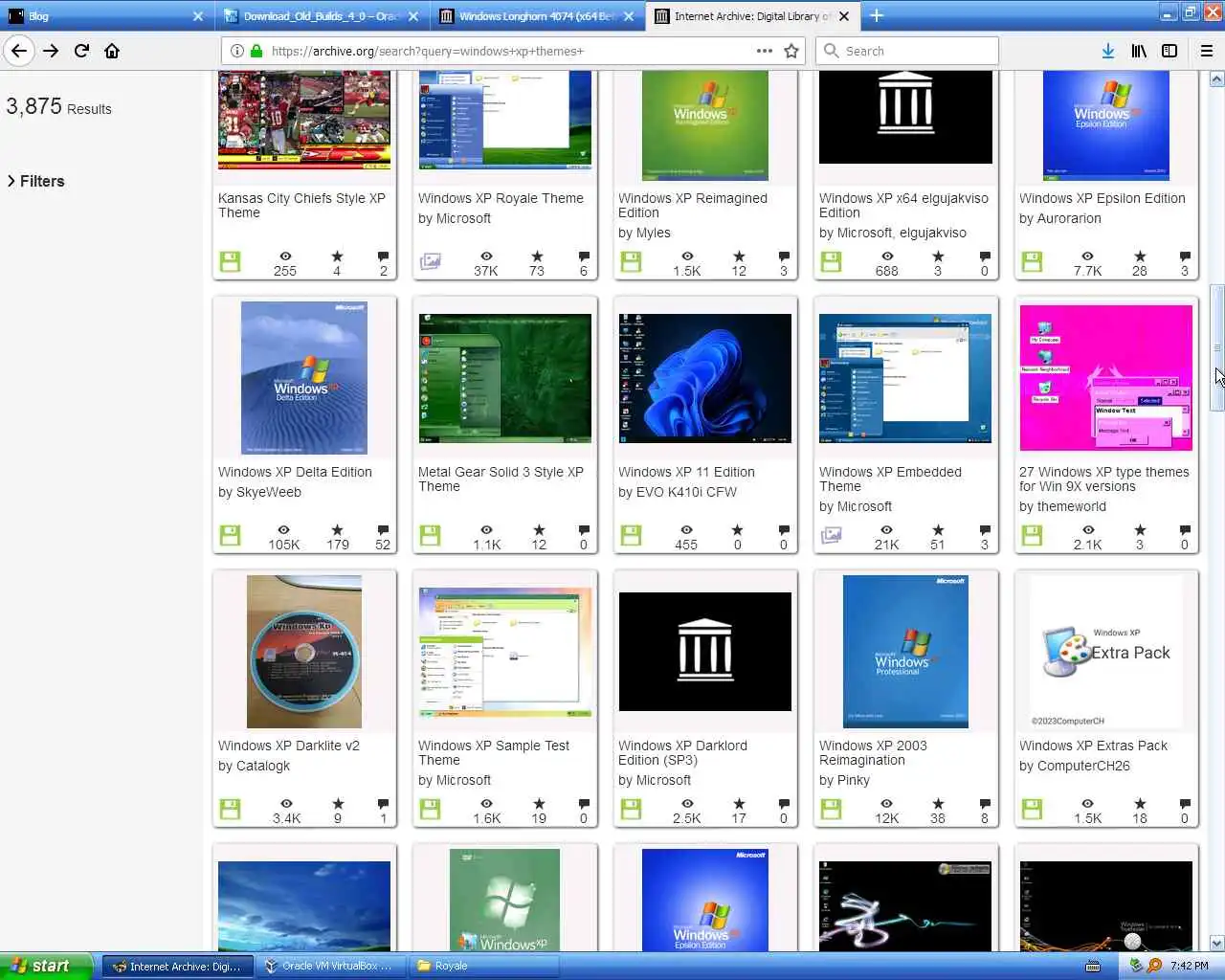The image size is (1225, 980).
Task: Click the Windows XP Extras Pack thumbnail
Action: [x=1106, y=652]
